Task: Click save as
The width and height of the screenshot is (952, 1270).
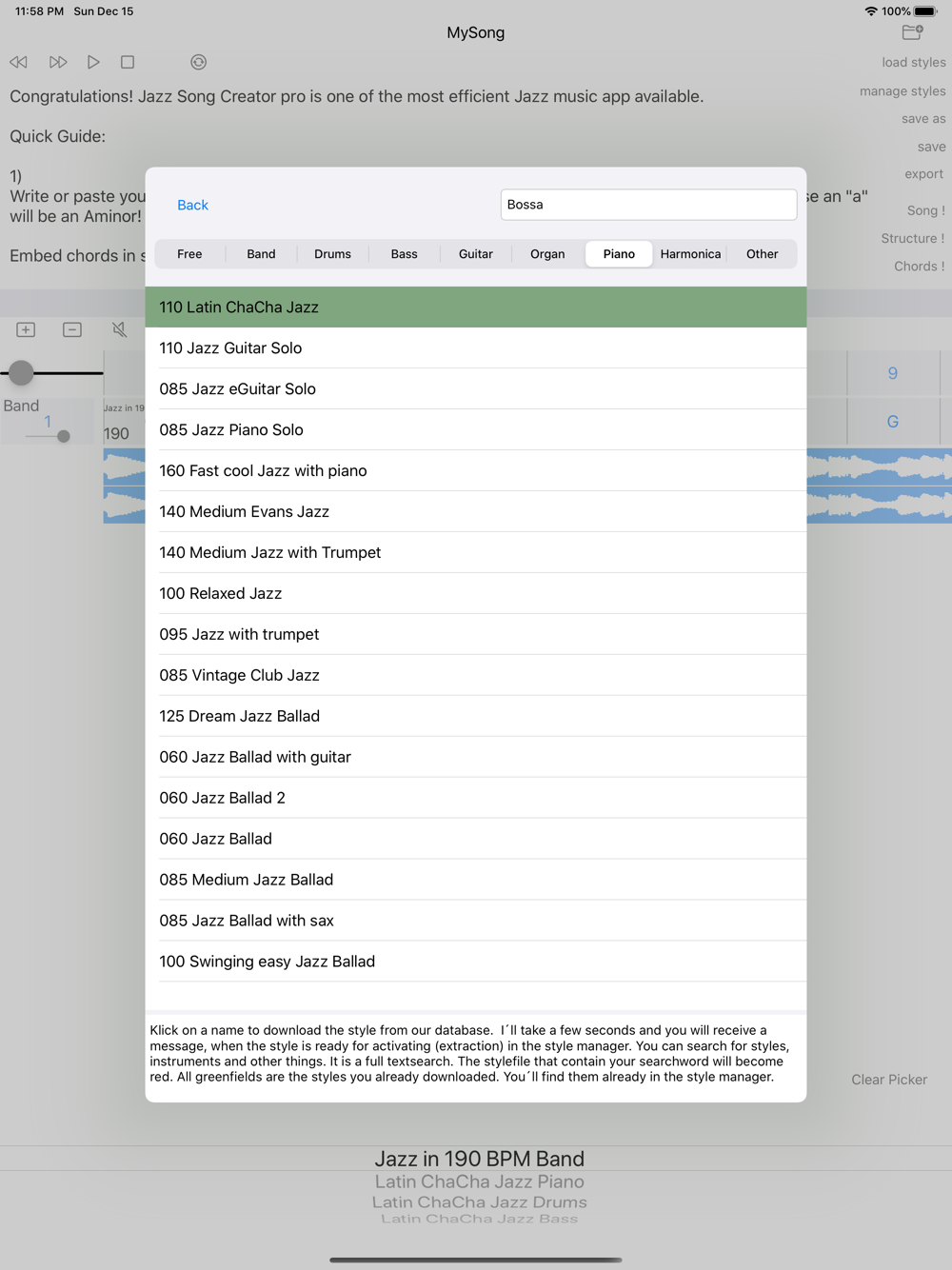Action: (x=923, y=119)
